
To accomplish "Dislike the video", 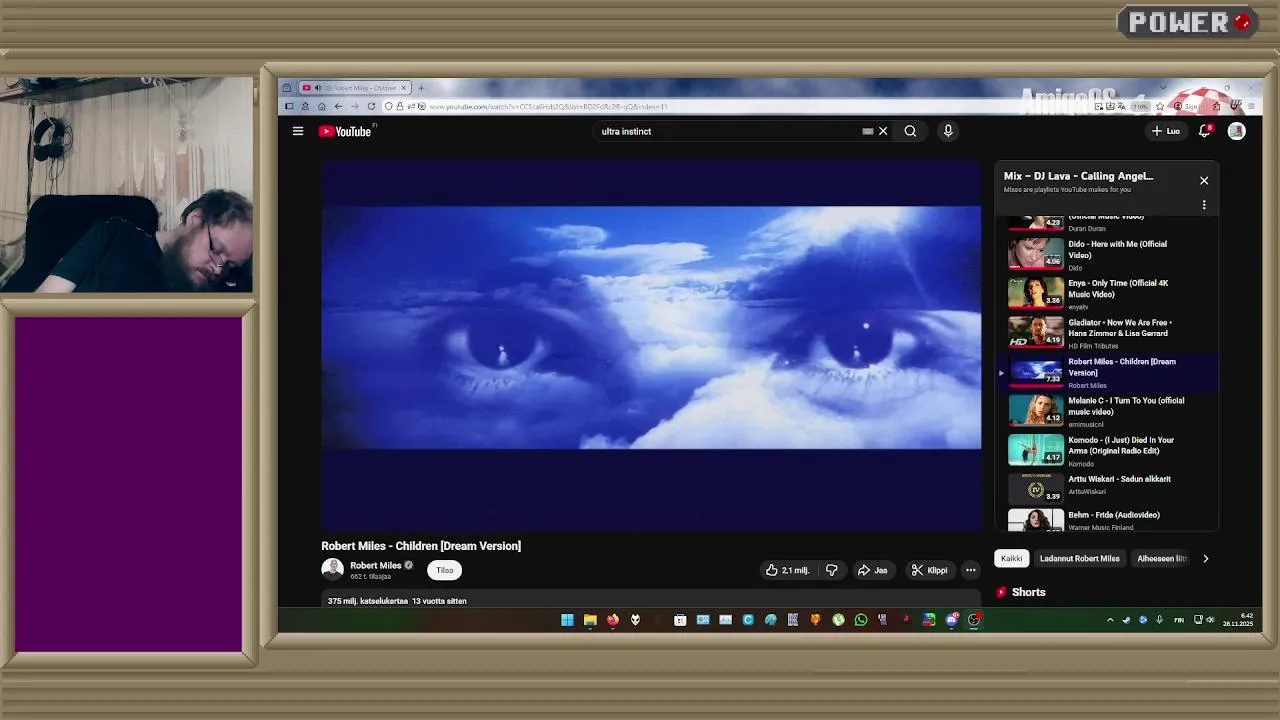I will click(x=831, y=570).
